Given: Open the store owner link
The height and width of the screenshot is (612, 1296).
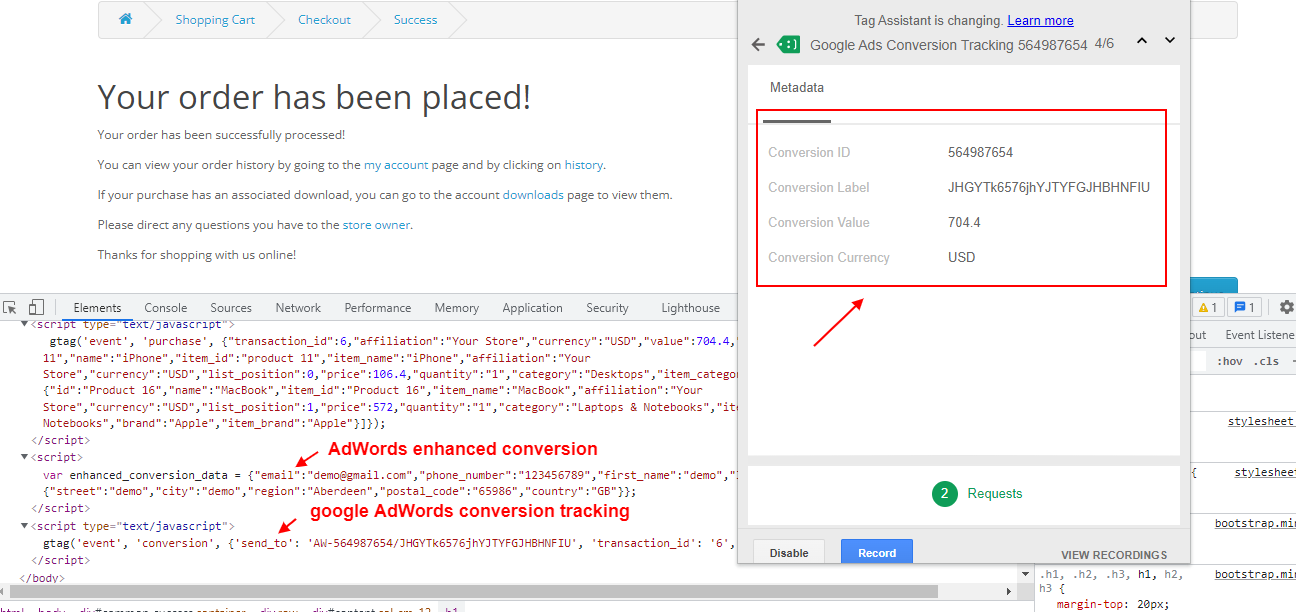Looking at the screenshot, I should [376, 225].
